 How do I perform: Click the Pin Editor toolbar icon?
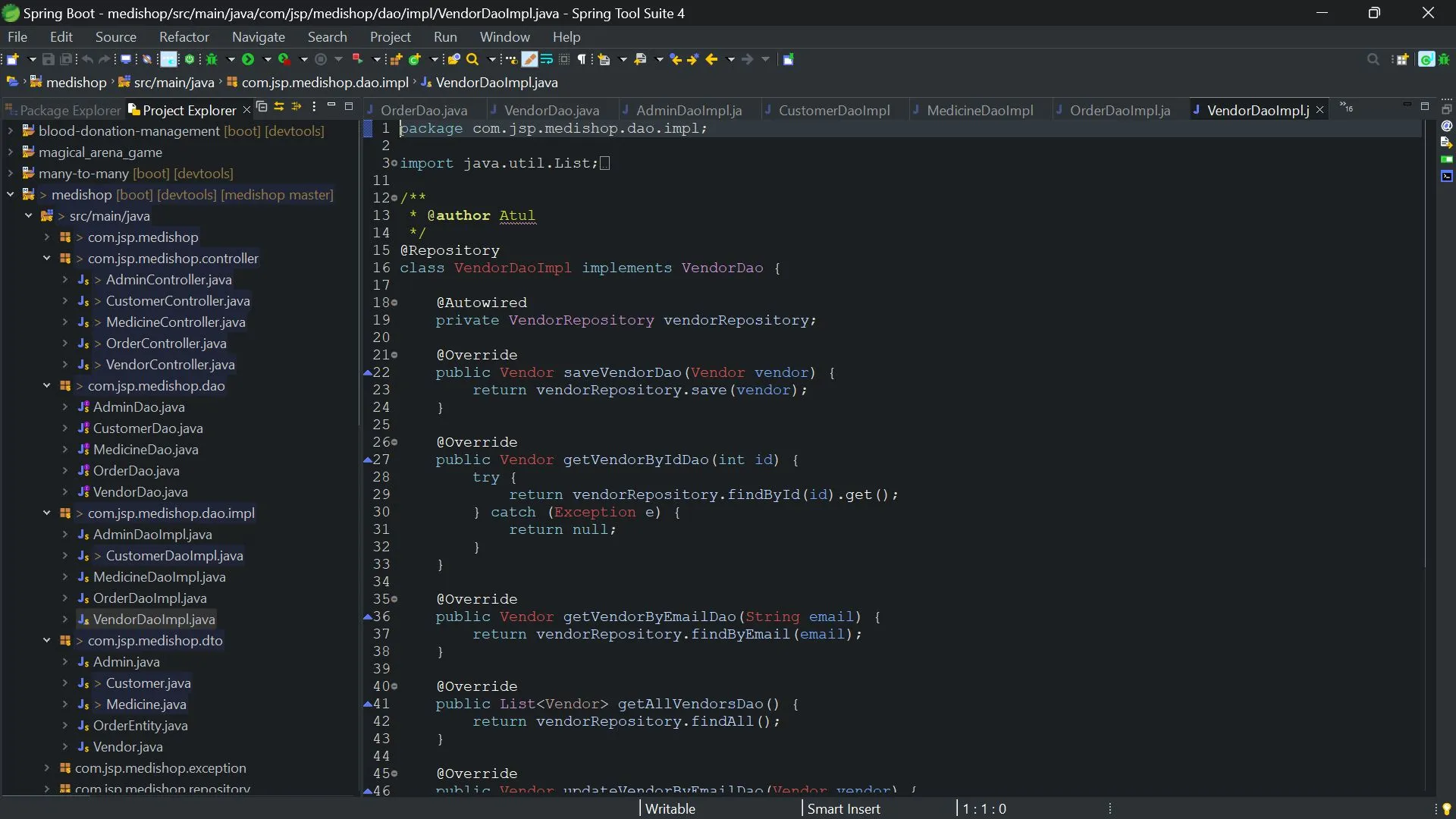point(788,59)
